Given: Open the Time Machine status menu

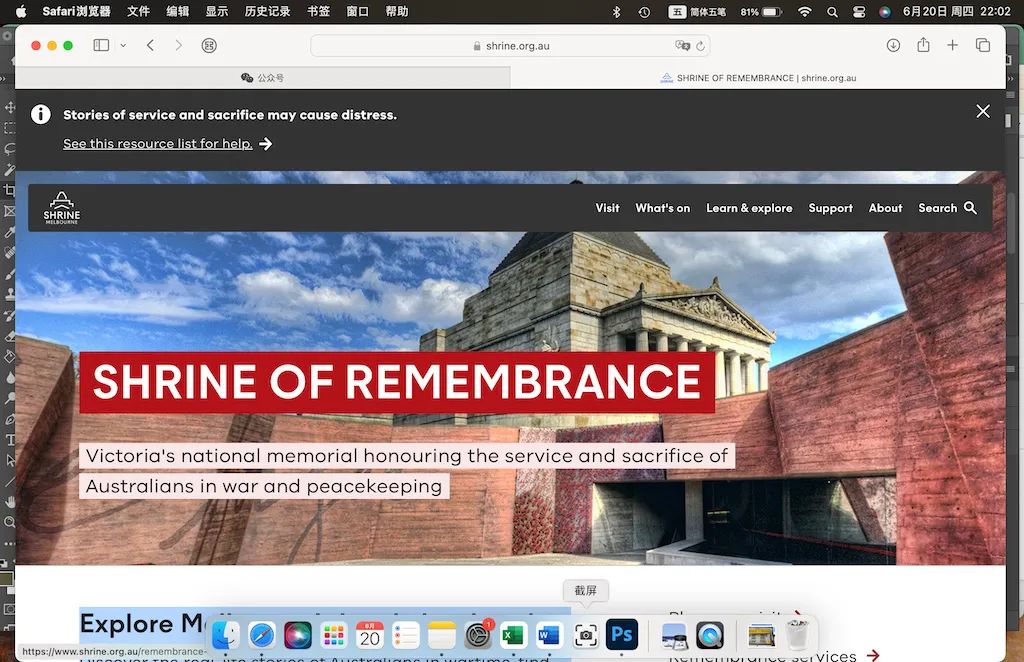Looking at the screenshot, I should click(x=645, y=12).
